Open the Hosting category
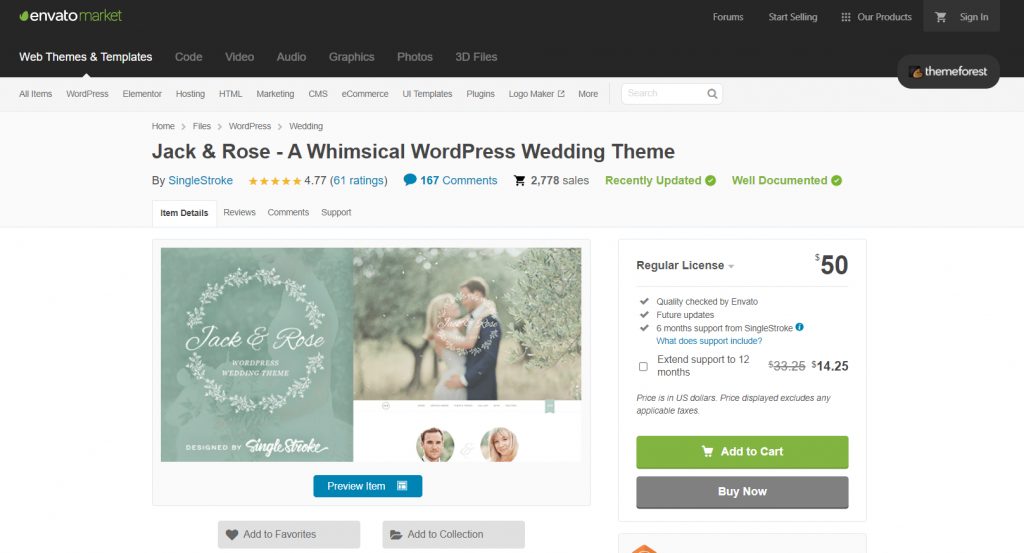 click(x=190, y=94)
